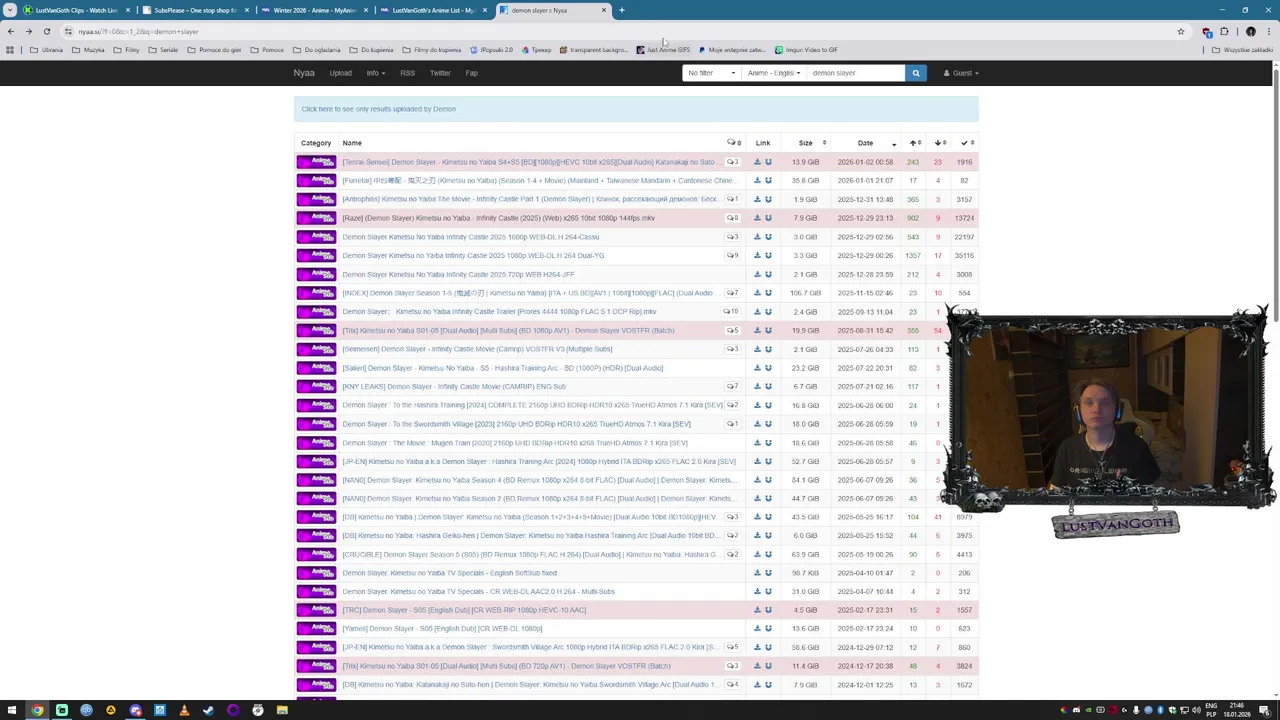Click link to see results uploaded by Demon
Screen dimensions: 1280x720
coord(378,109)
